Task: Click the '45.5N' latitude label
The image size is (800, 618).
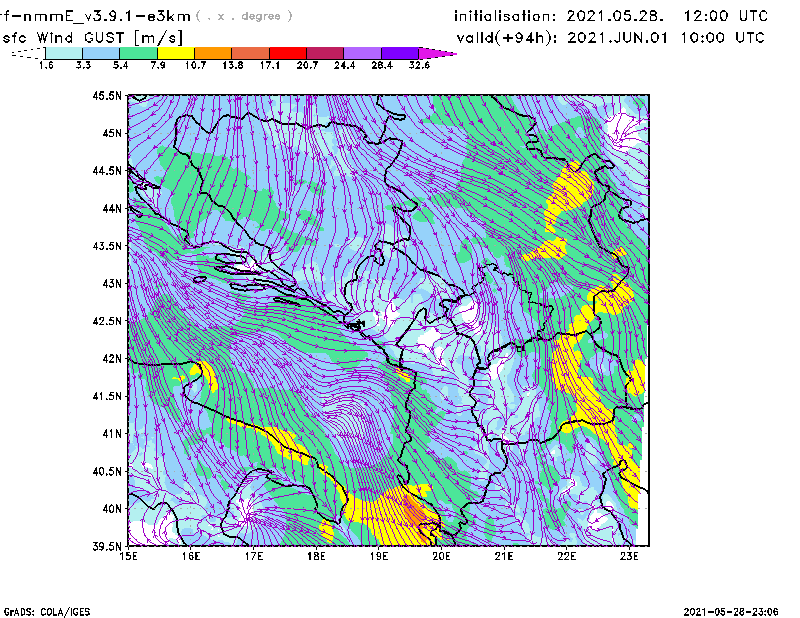Action: tap(107, 95)
